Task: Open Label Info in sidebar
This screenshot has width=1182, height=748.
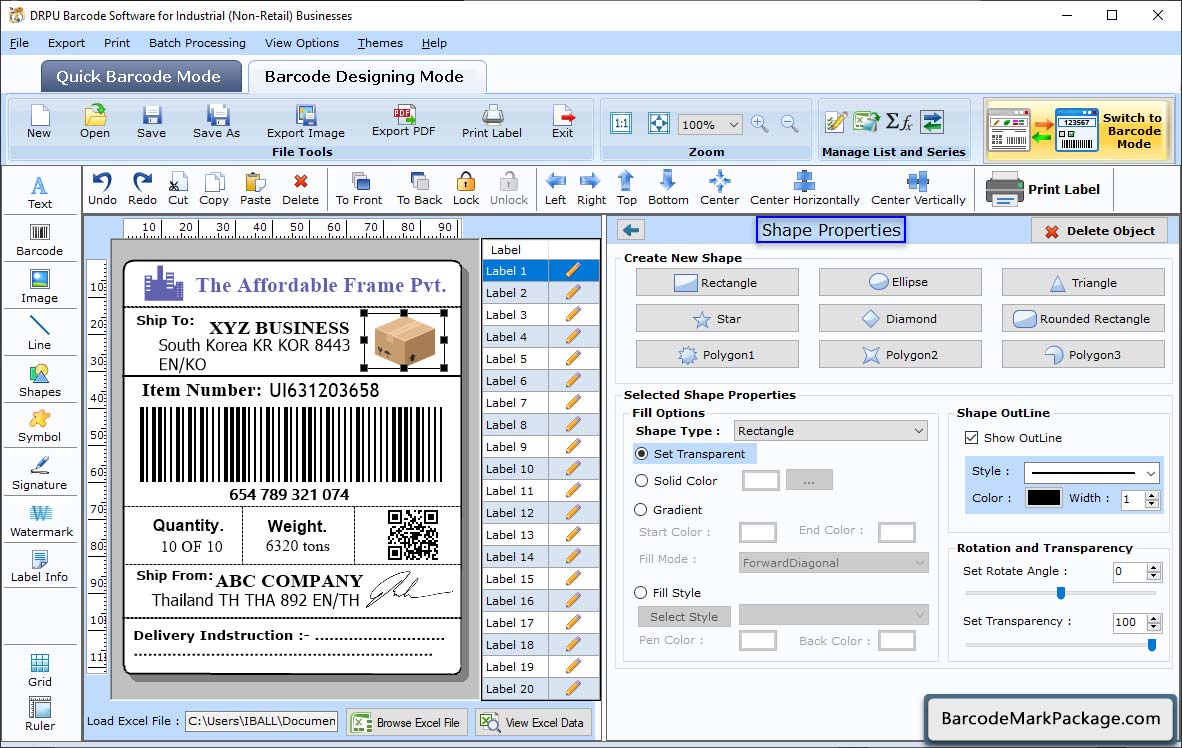Action: [39, 566]
